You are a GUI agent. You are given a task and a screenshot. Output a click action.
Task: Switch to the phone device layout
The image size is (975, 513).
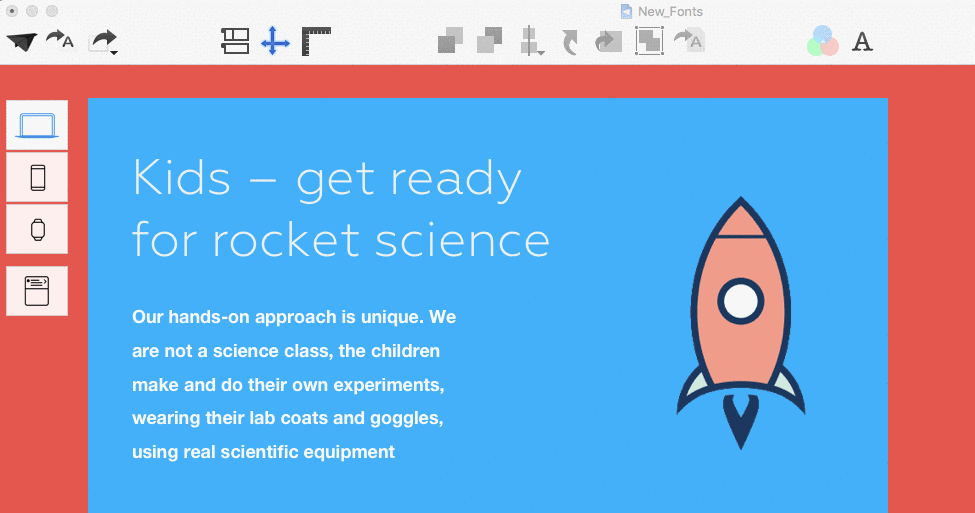(x=37, y=178)
